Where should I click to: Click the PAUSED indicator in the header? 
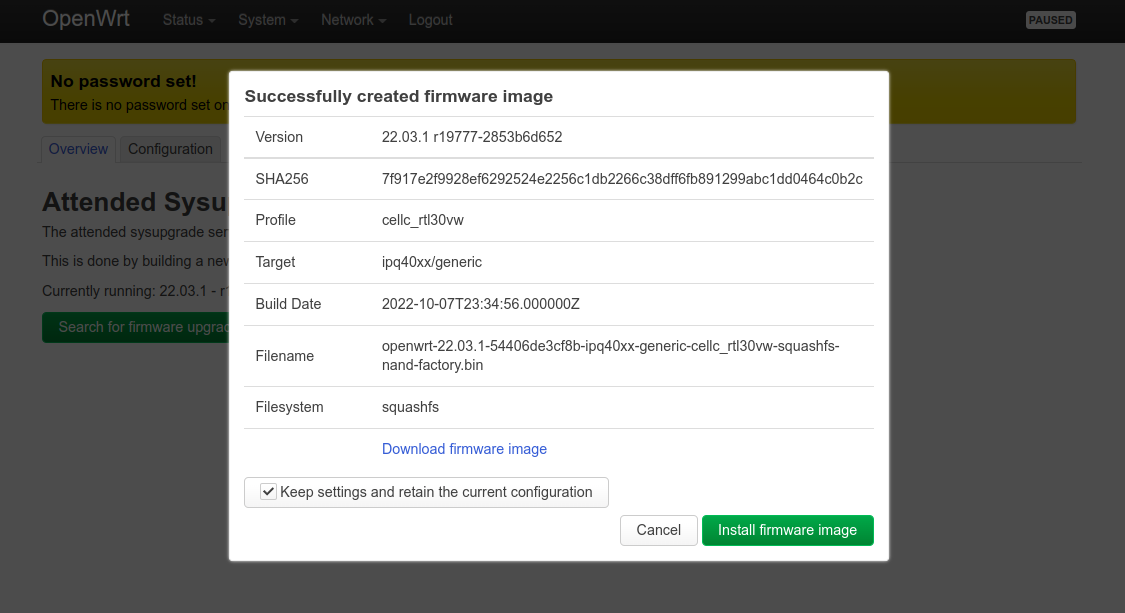tap(1050, 19)
